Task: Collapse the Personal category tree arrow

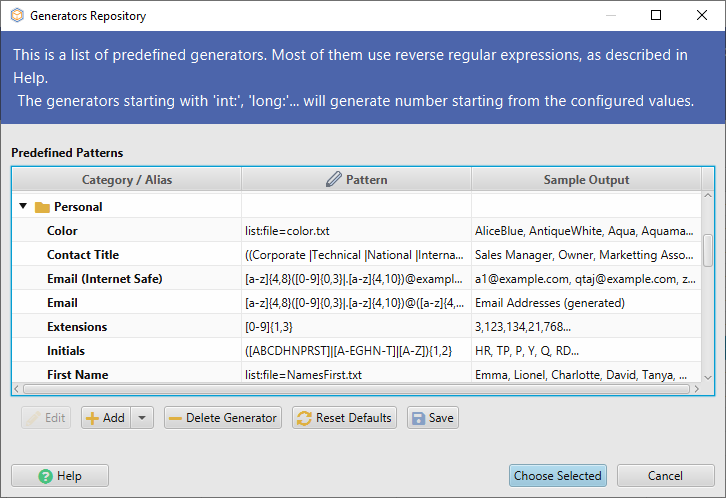Action: (x=23, y=207)
